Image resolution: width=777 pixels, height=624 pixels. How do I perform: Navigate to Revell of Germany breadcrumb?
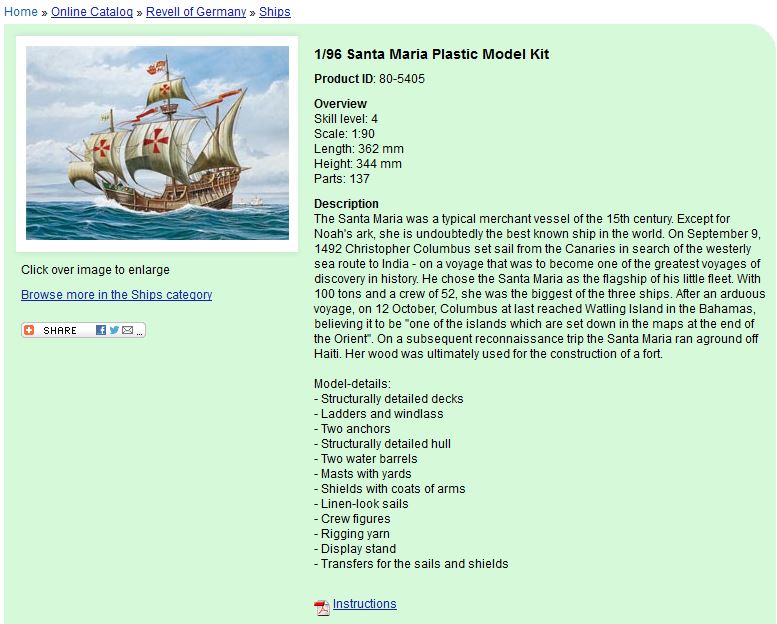tap(196, 11)
